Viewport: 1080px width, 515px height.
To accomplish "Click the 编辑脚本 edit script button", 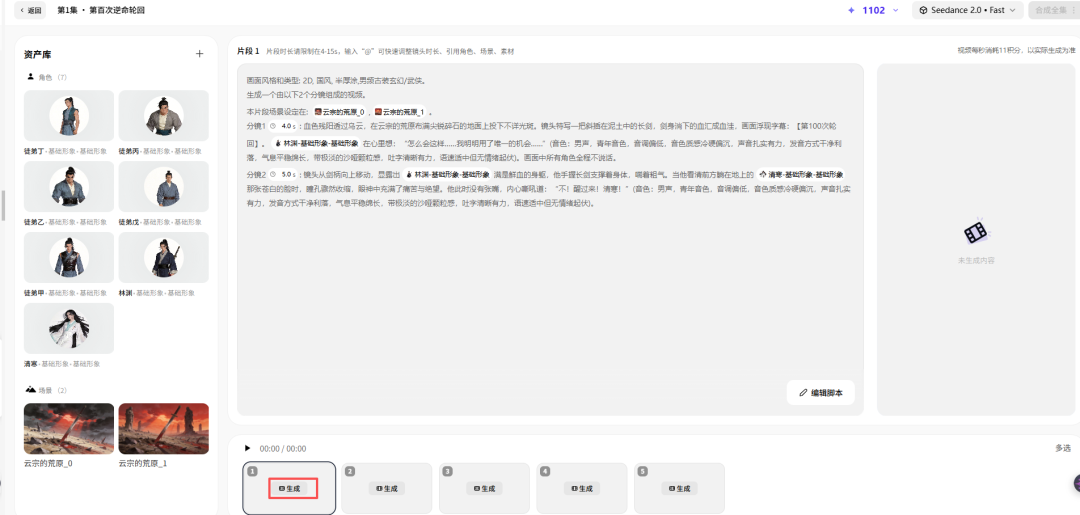I will coord(820,392).
